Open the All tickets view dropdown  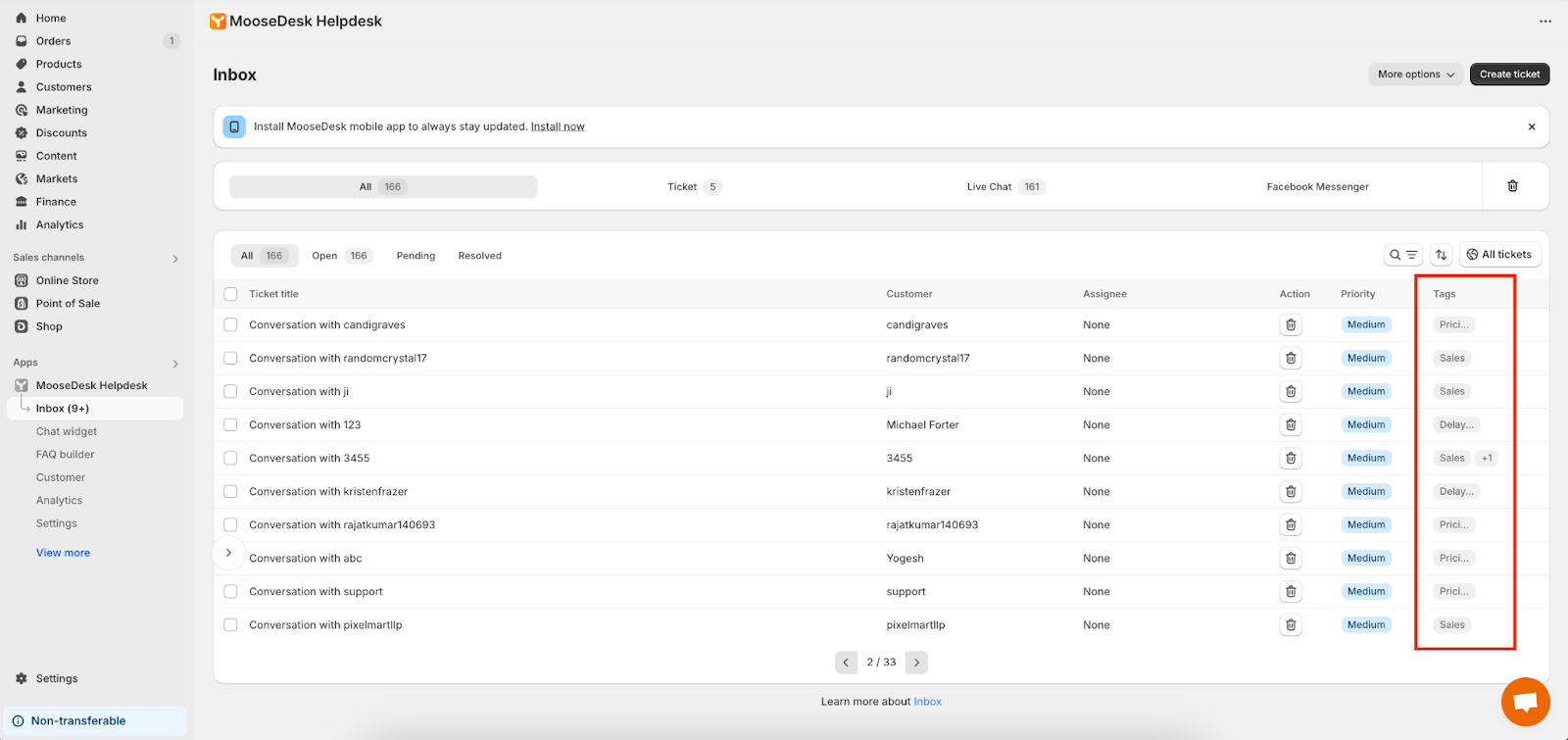tap(1499, 255)
